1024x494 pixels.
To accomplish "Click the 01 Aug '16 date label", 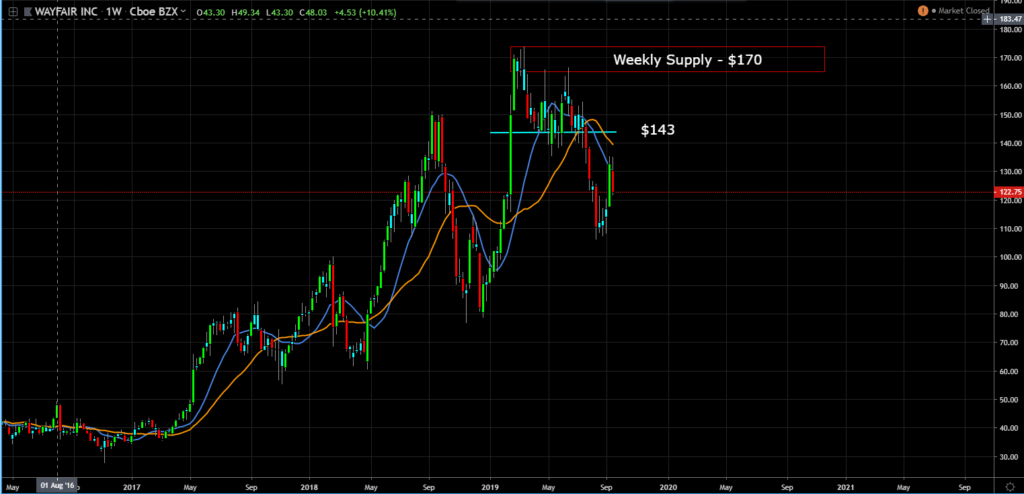I will click(x=57, y=487).
